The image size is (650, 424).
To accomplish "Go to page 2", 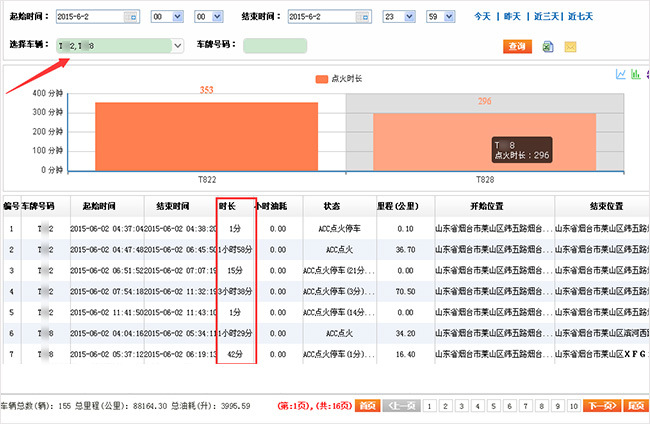I will (x=445, y=406).
